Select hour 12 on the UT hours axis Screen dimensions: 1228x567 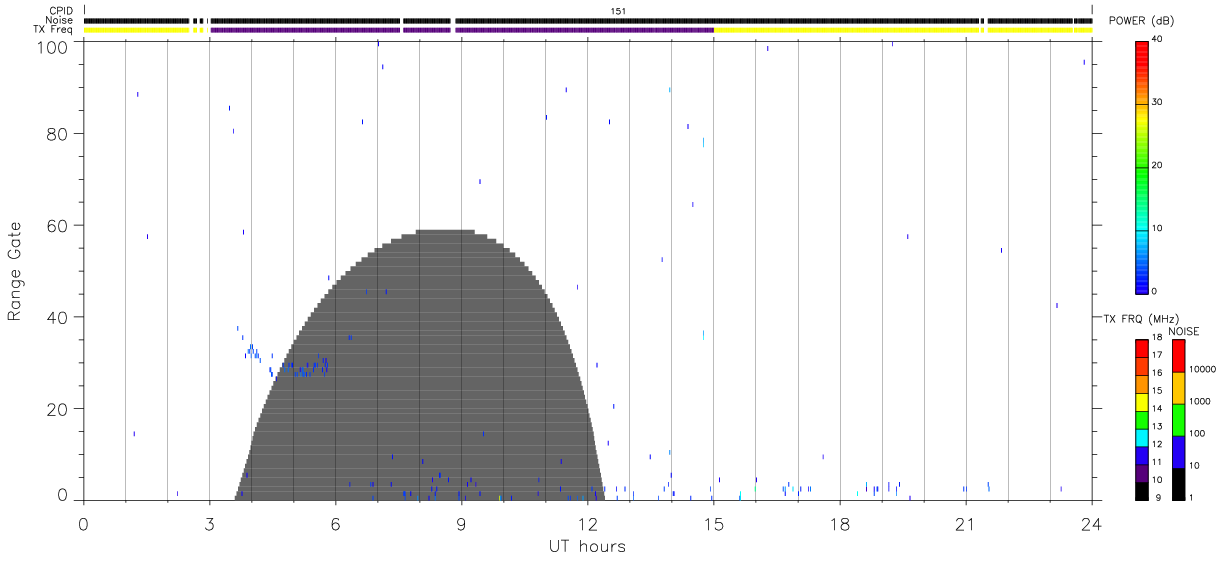coord(587,523)
